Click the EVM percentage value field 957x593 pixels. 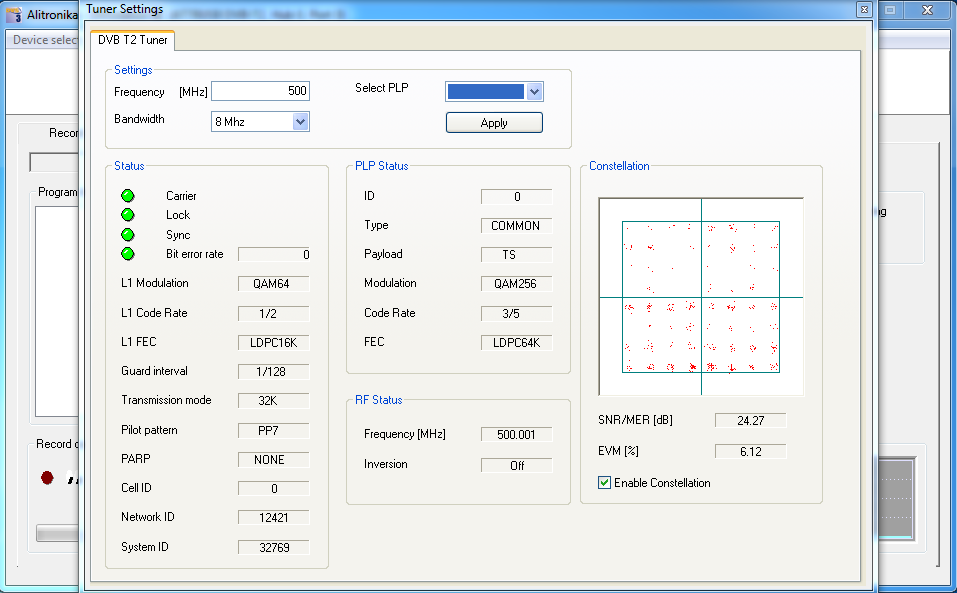[750, 452]
